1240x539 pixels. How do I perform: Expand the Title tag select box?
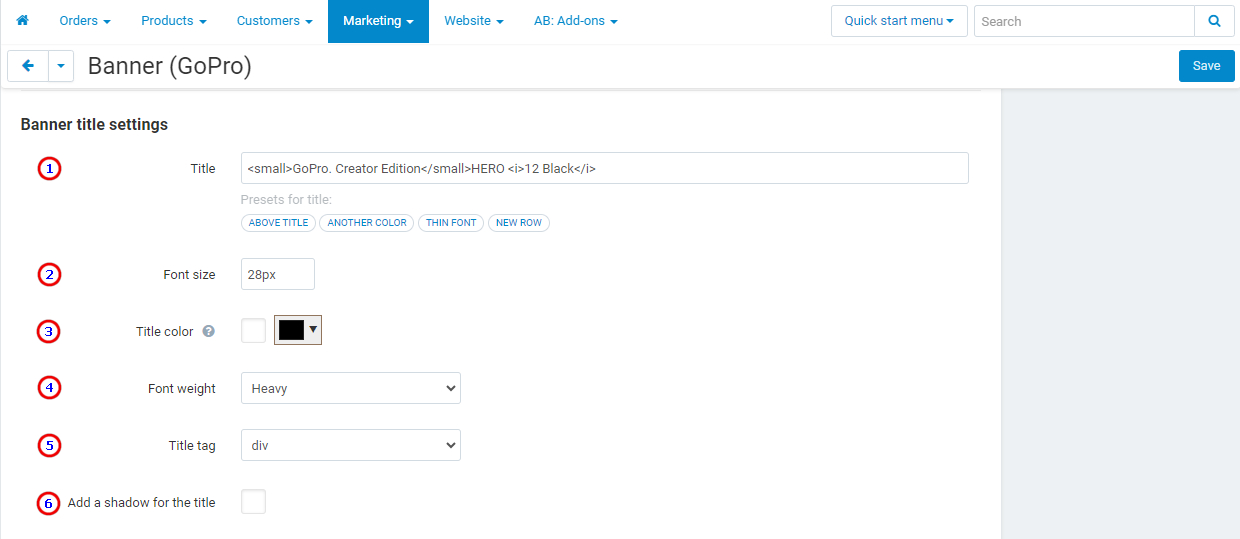(x=350, y=445)
